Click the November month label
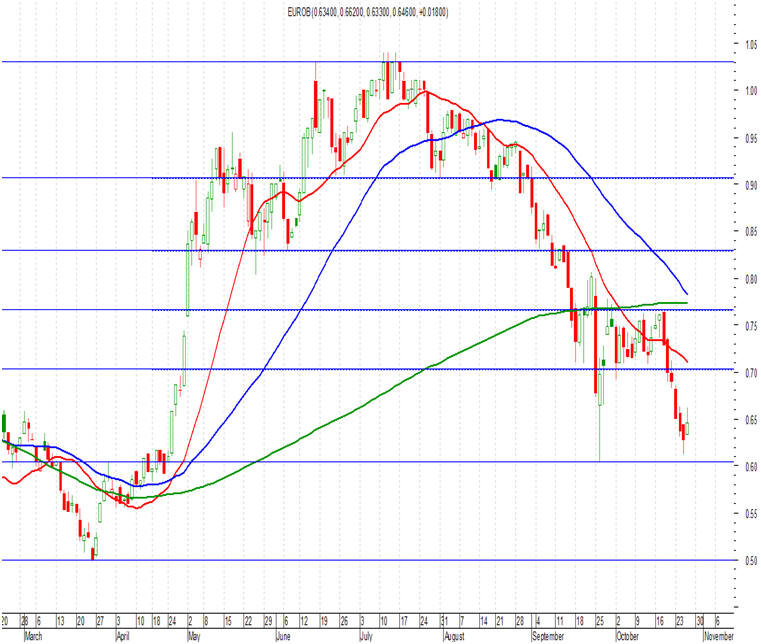The height and width of the screenshot is (644, 761). [719, 636]
